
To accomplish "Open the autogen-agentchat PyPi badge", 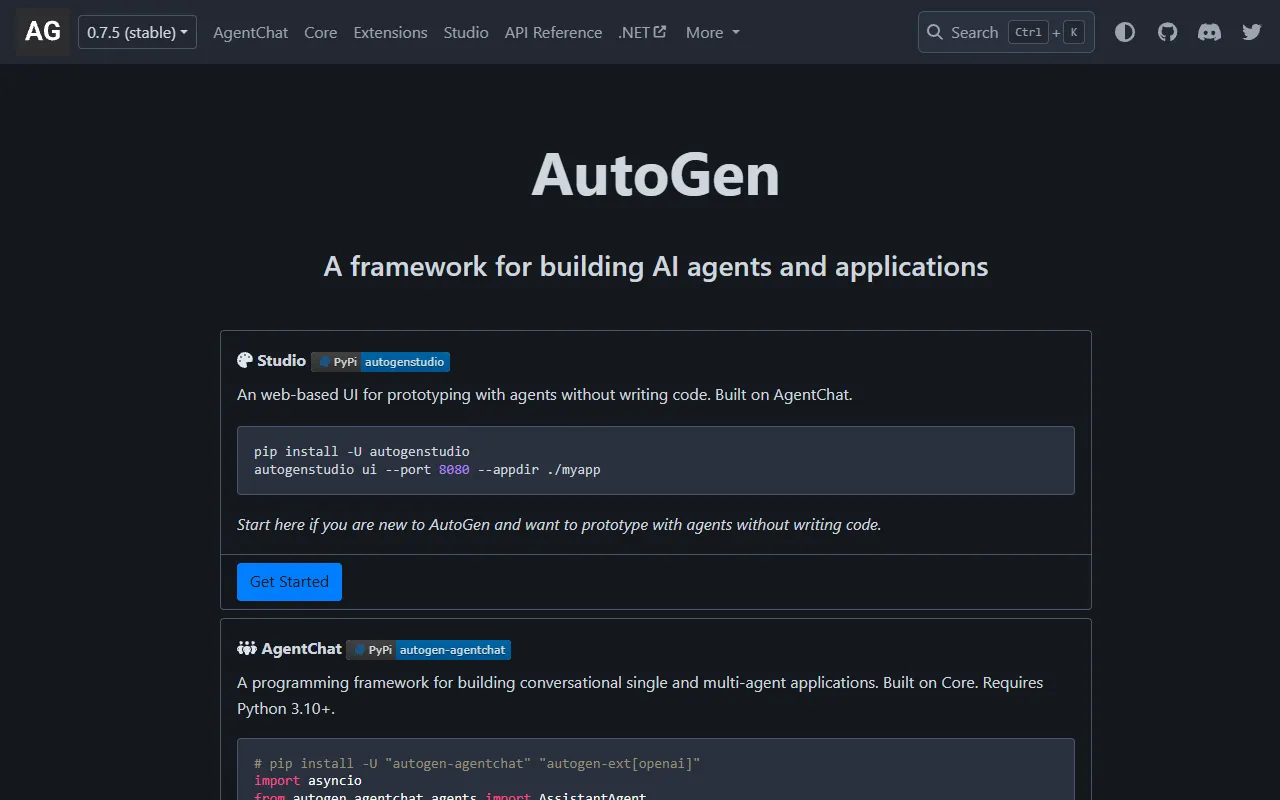I will [x=428, y=650].
